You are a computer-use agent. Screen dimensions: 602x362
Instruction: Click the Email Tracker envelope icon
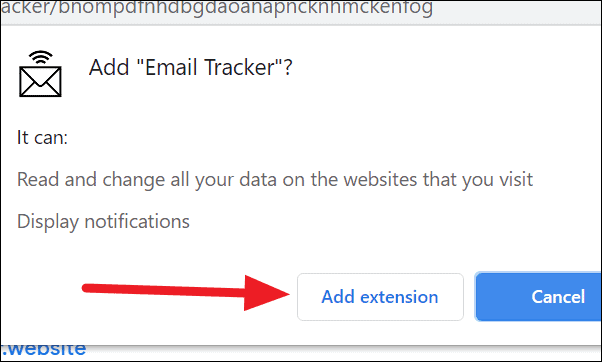click(40, 74)
